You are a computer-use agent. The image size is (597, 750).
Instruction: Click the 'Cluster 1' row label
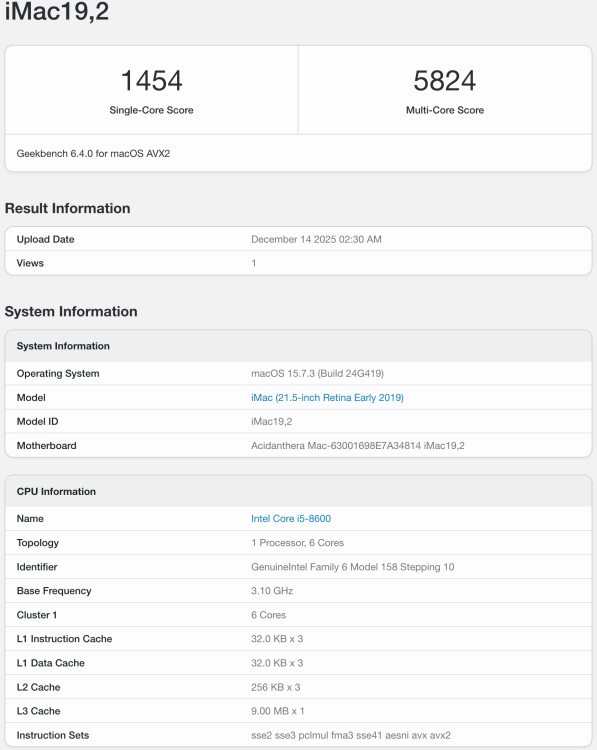pyautogui.click(x=37, y=615)
